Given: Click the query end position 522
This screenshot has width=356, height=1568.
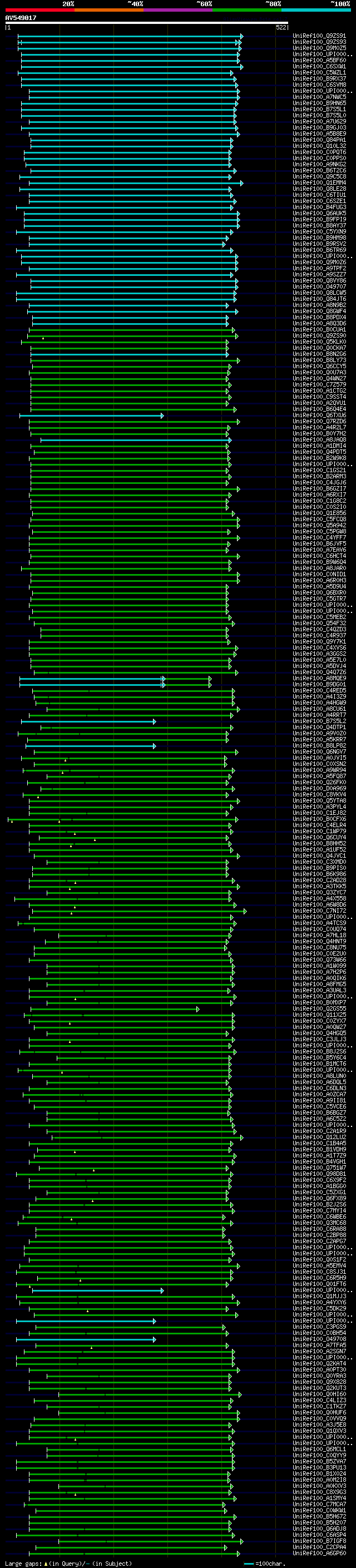Looking at the screenshot, I should coord(281,28).
